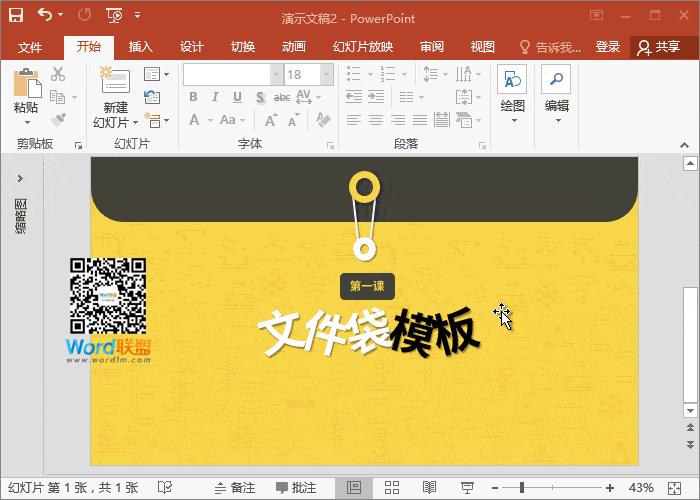The height and width of the screenshot is (500, 700).
Task: Click the 共享 (Share) button
Action: (659, 47)
